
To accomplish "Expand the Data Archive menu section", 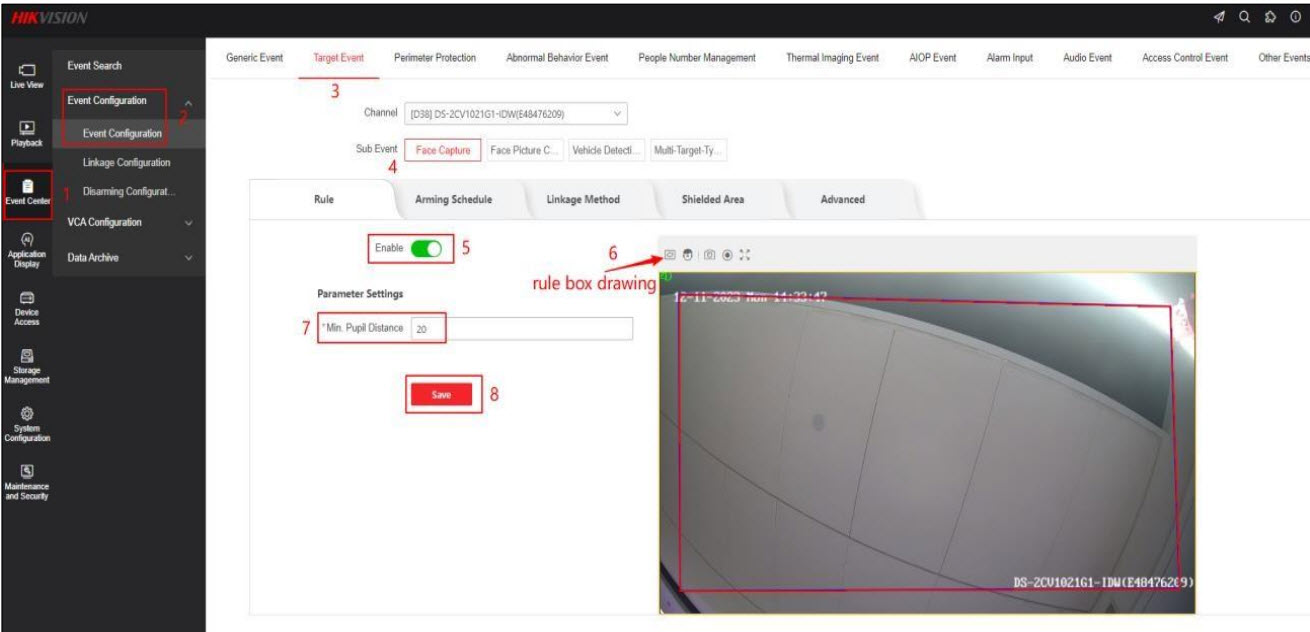I will click(x=128, y=257).
